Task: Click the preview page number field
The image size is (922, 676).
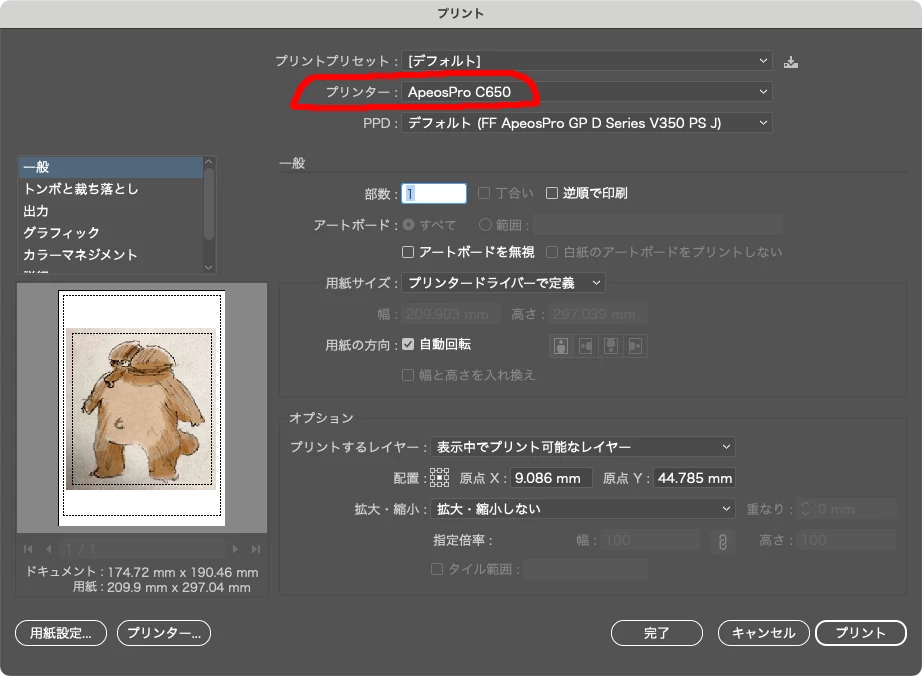Action: coord(143,549)
